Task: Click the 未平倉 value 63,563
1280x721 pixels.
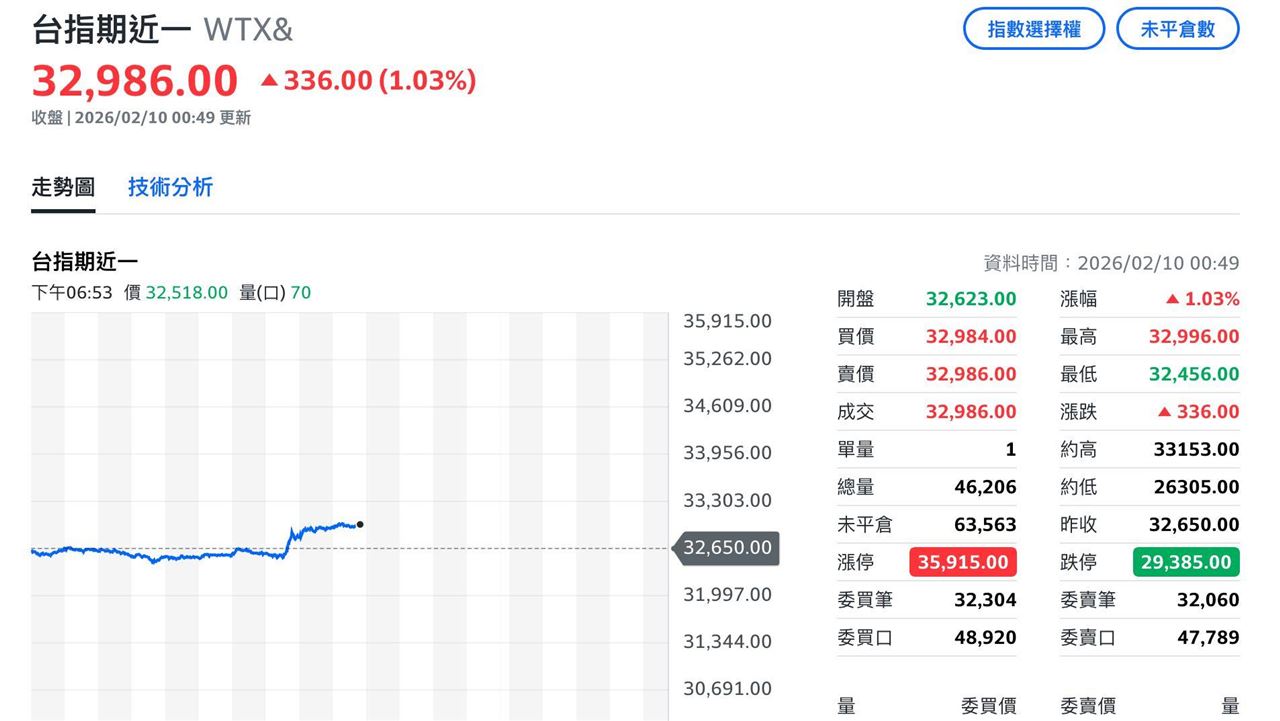Action: pyautogui.click(x=984, y=525)
